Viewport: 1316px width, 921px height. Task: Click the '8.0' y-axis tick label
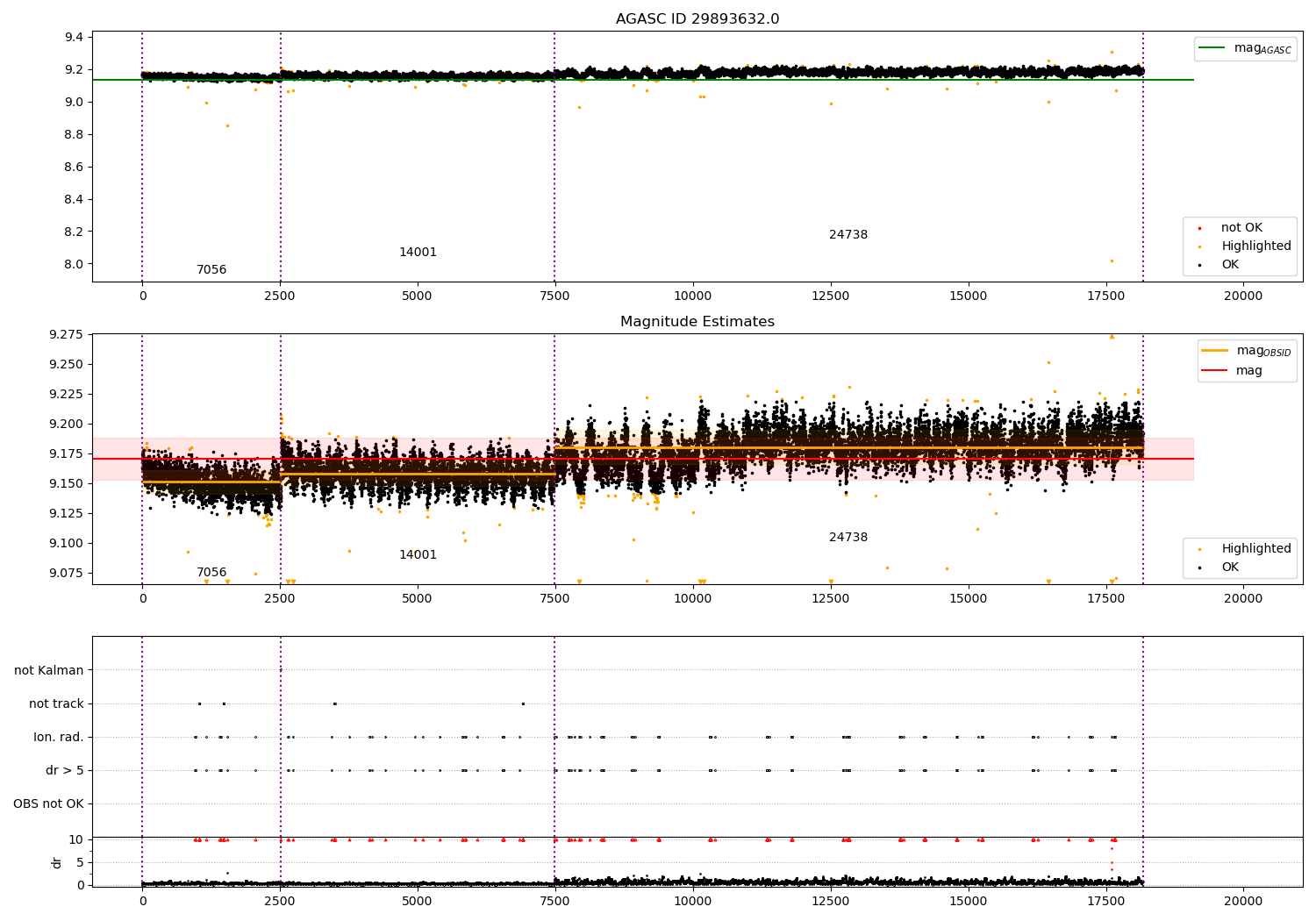pyautogui.click(x=74, y=265)
